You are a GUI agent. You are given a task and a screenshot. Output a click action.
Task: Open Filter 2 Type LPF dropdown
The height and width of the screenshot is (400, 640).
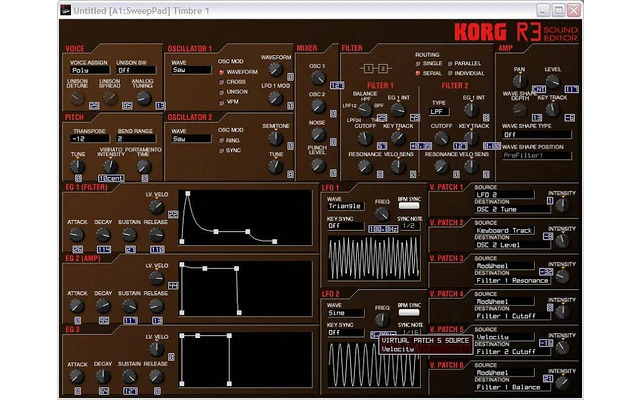coord(439,111)
